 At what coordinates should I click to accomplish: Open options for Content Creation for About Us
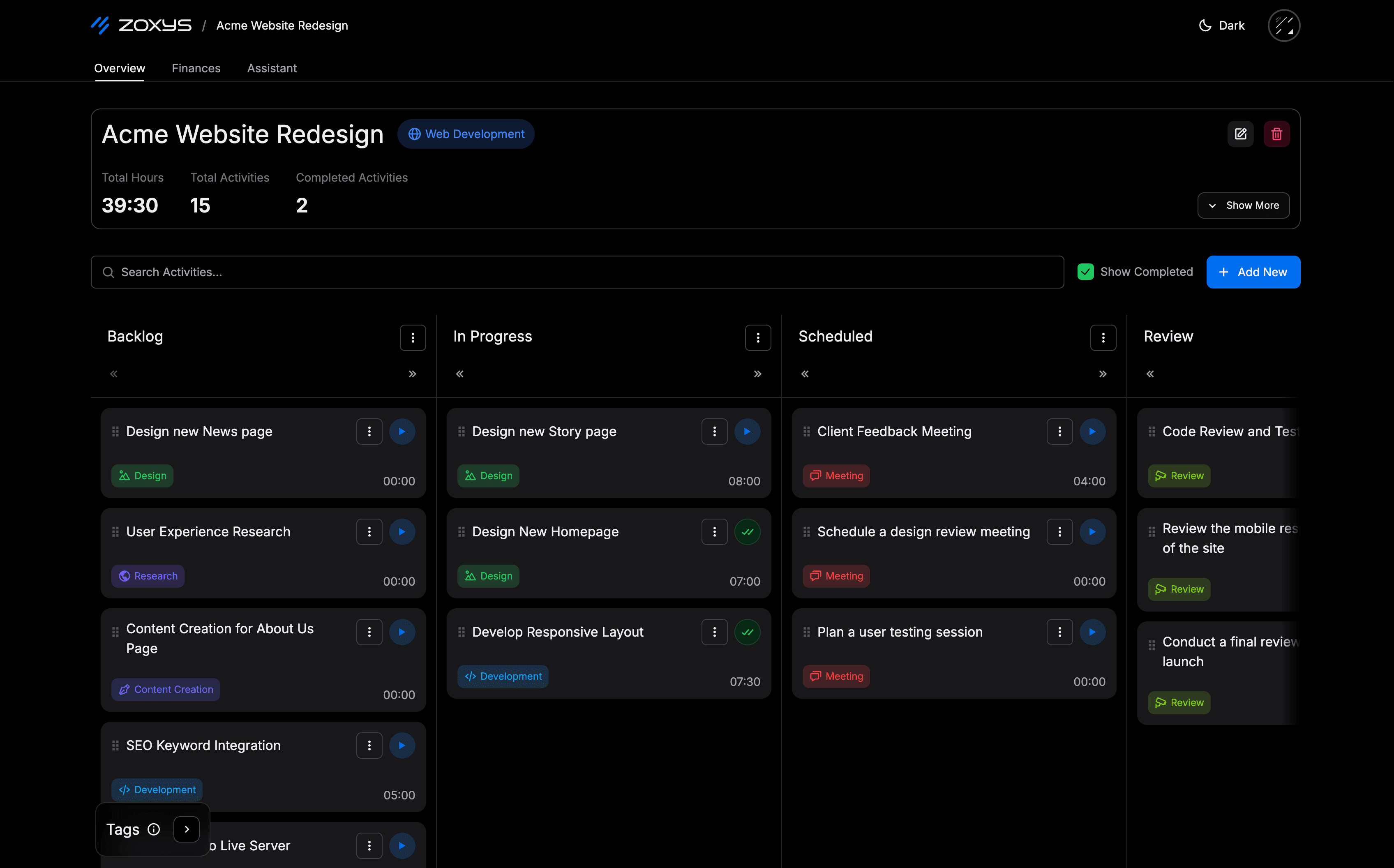click(369, 632)
